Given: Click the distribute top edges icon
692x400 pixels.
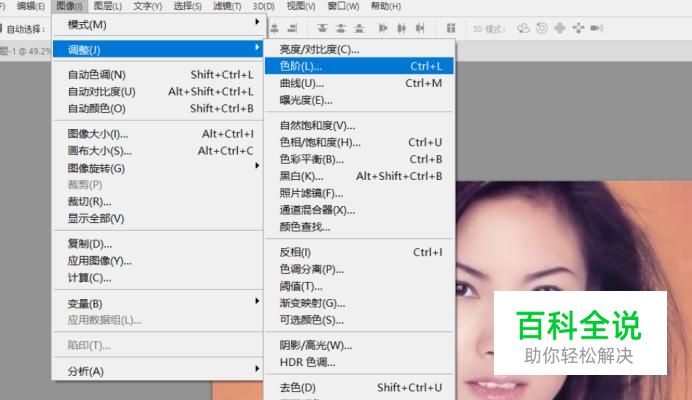Looking at the screenshot, I should (x=322, y=29).
